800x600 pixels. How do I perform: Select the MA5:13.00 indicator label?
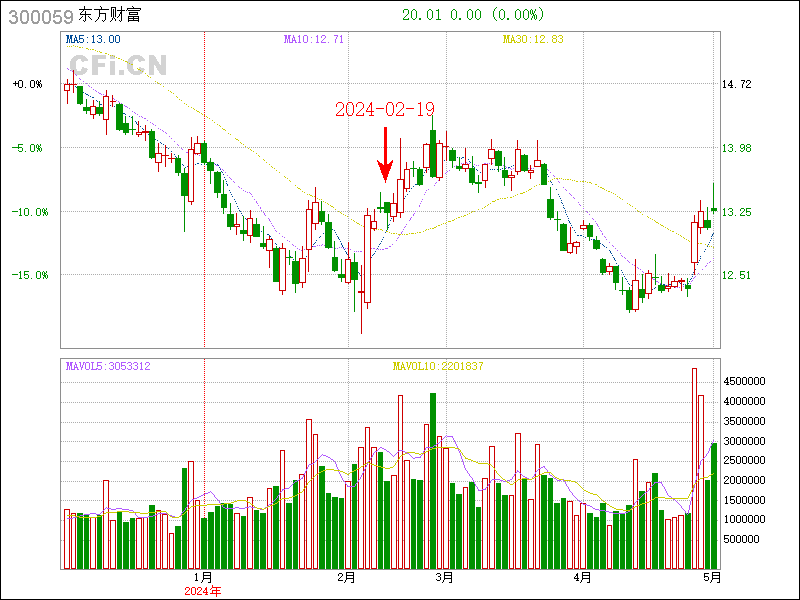(93, 39)
